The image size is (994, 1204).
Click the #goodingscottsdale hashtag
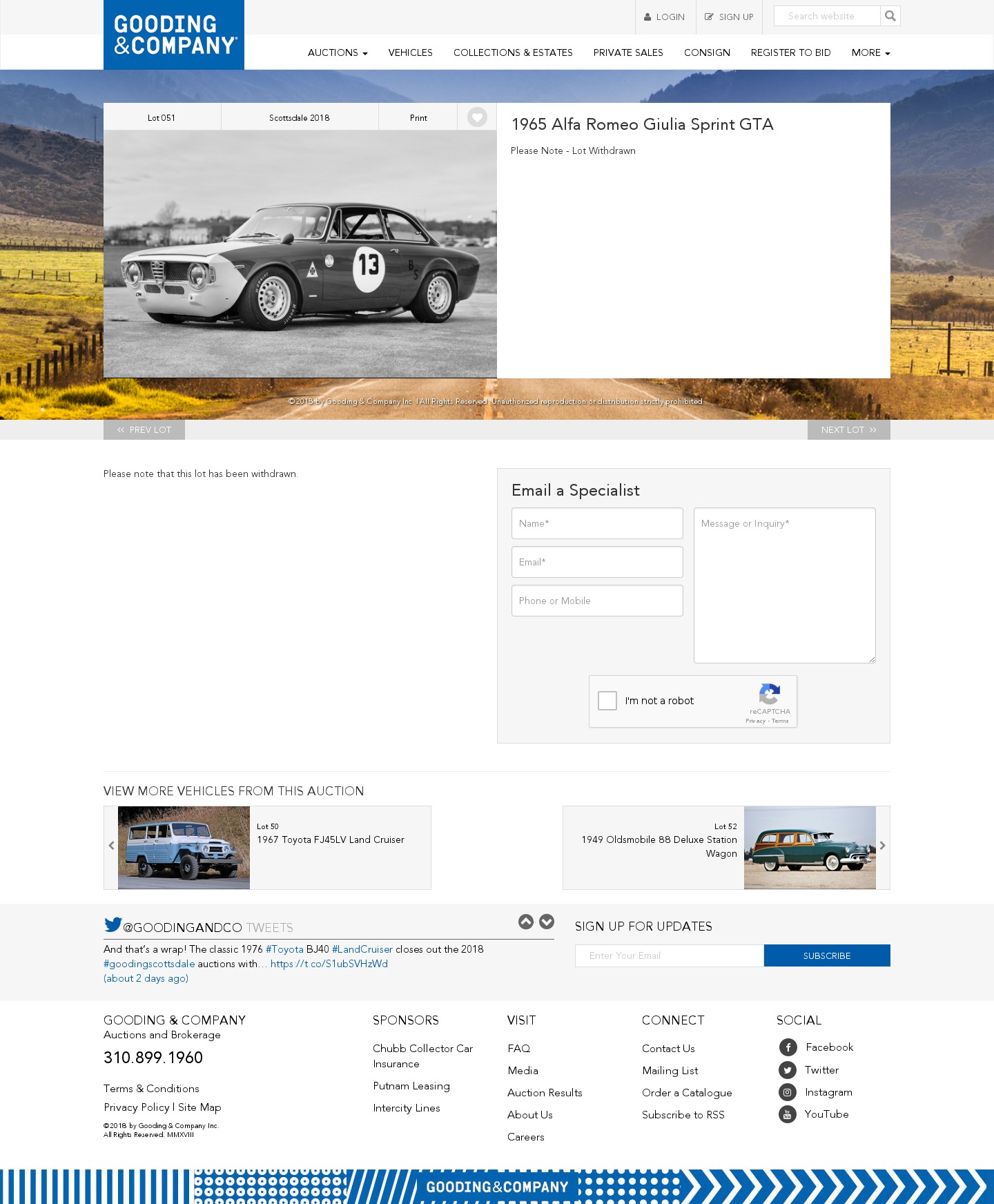pyautogui.click(x=149, y=964)
